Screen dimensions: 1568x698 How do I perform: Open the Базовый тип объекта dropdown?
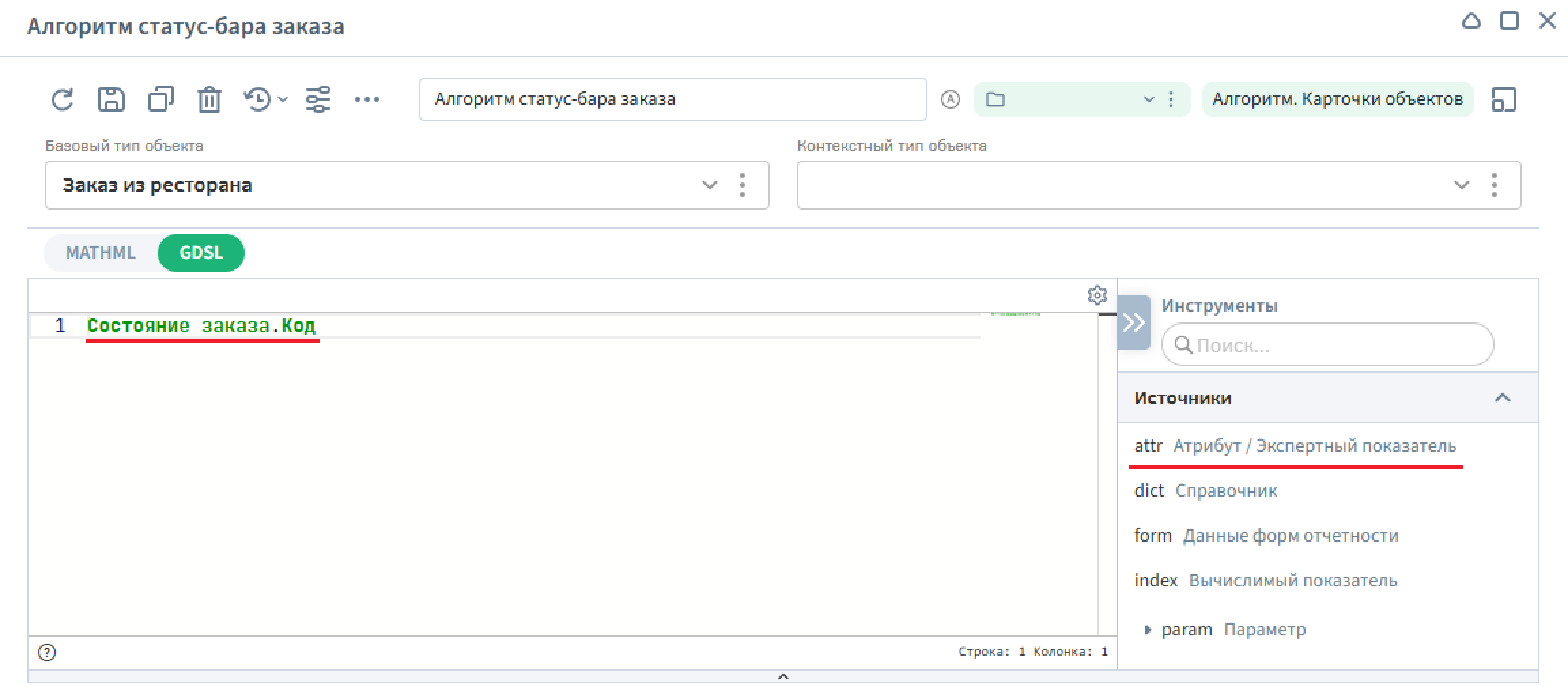point(709,185)
